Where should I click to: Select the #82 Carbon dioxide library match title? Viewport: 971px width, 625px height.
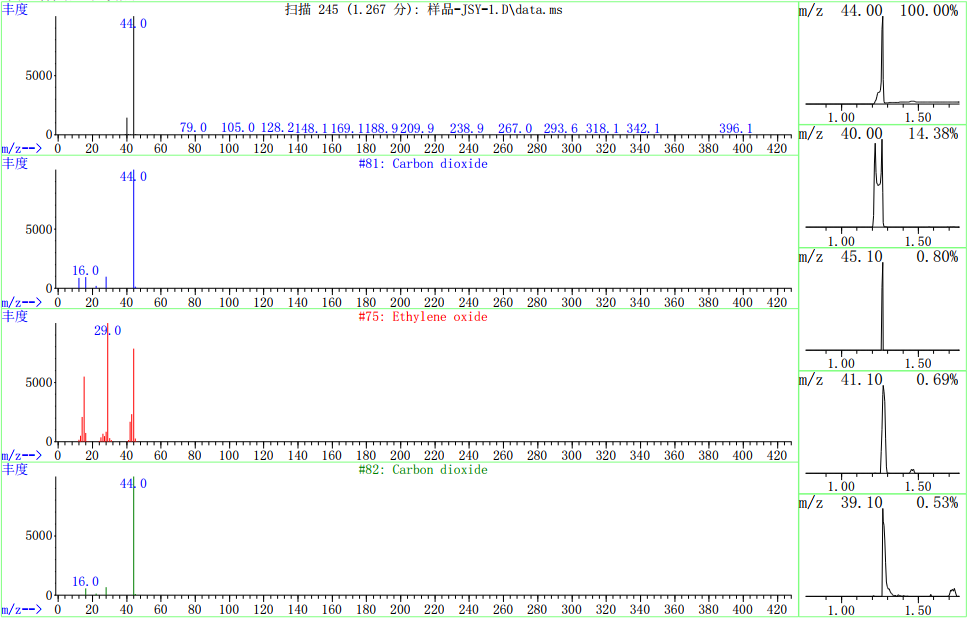tap(422, 470)
